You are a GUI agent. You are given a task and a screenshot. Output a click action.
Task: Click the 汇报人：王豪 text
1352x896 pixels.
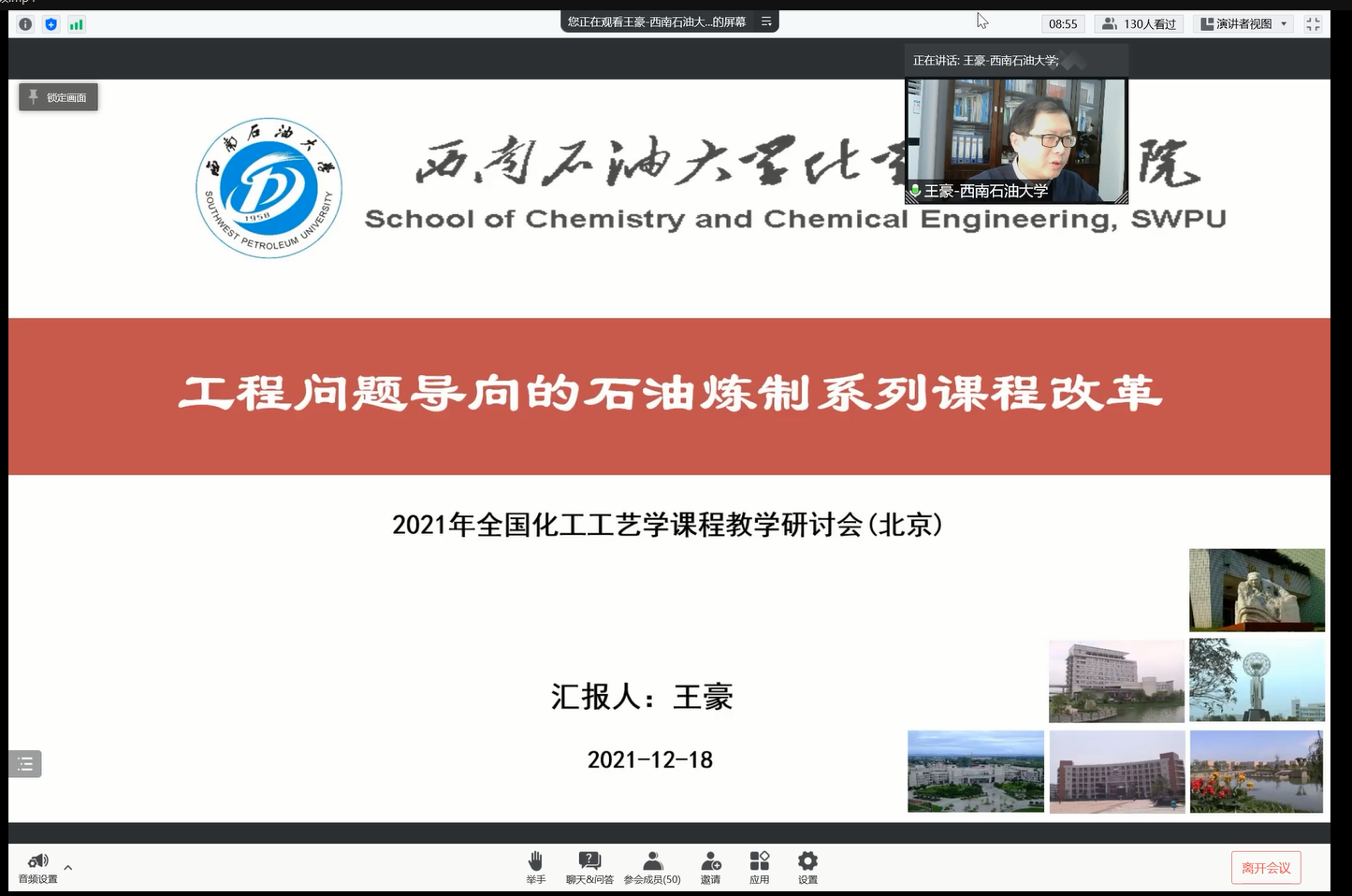point(642,697)
